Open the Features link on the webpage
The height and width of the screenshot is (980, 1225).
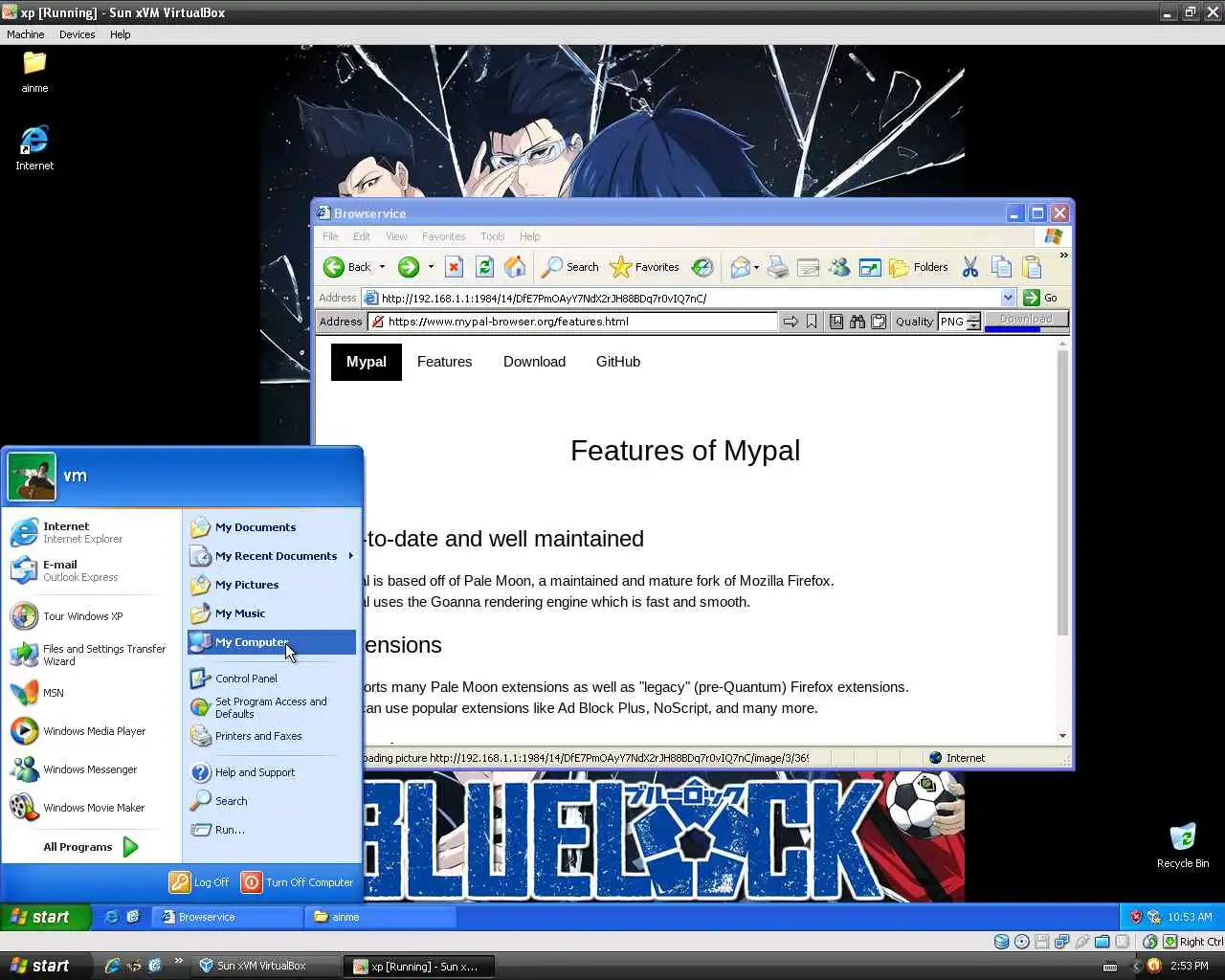[x=444, y=362]
